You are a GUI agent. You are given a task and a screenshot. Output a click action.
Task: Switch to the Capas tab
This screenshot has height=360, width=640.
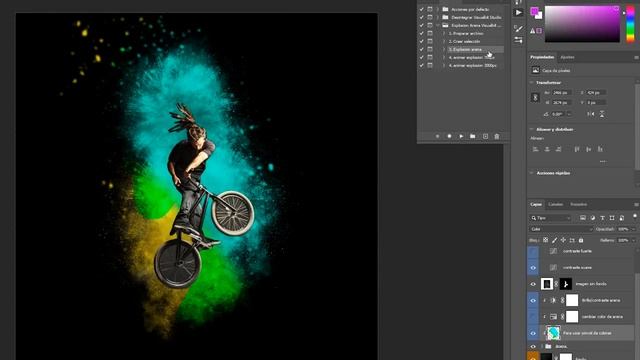point(536,204)
